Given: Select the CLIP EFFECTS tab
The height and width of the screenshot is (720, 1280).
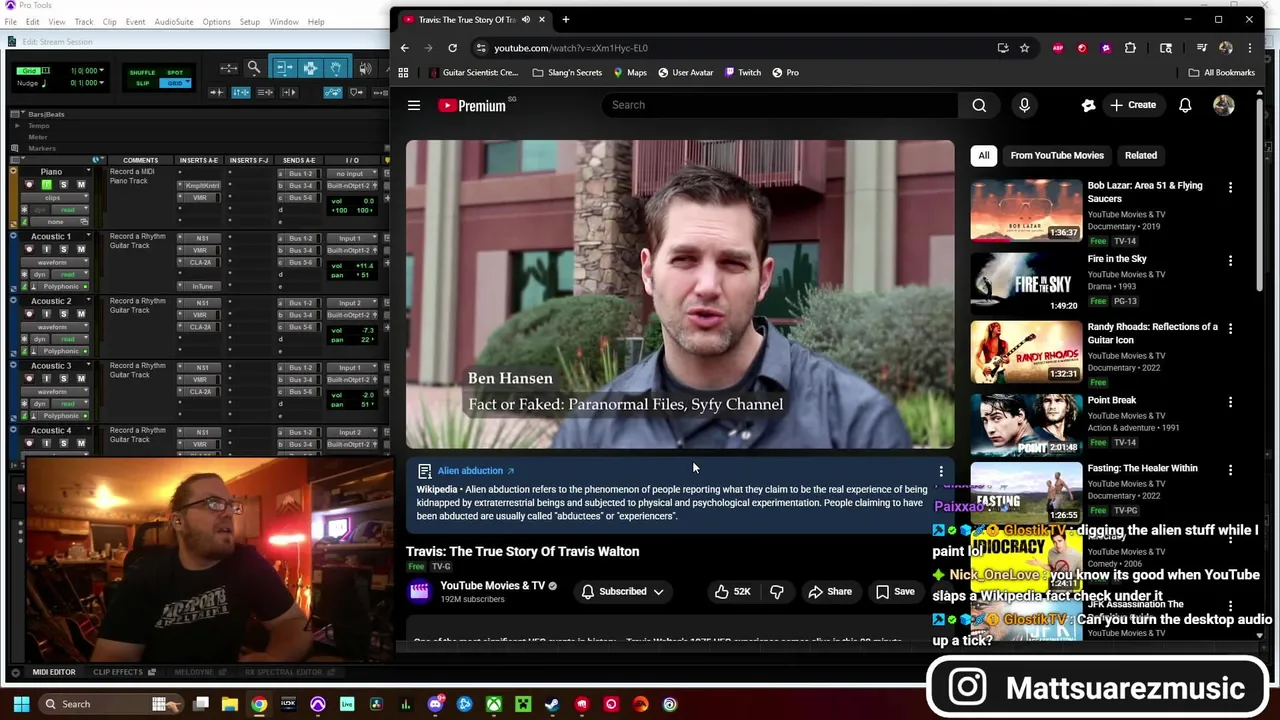Looking at the screenshot, I should [x=118, y=672].
